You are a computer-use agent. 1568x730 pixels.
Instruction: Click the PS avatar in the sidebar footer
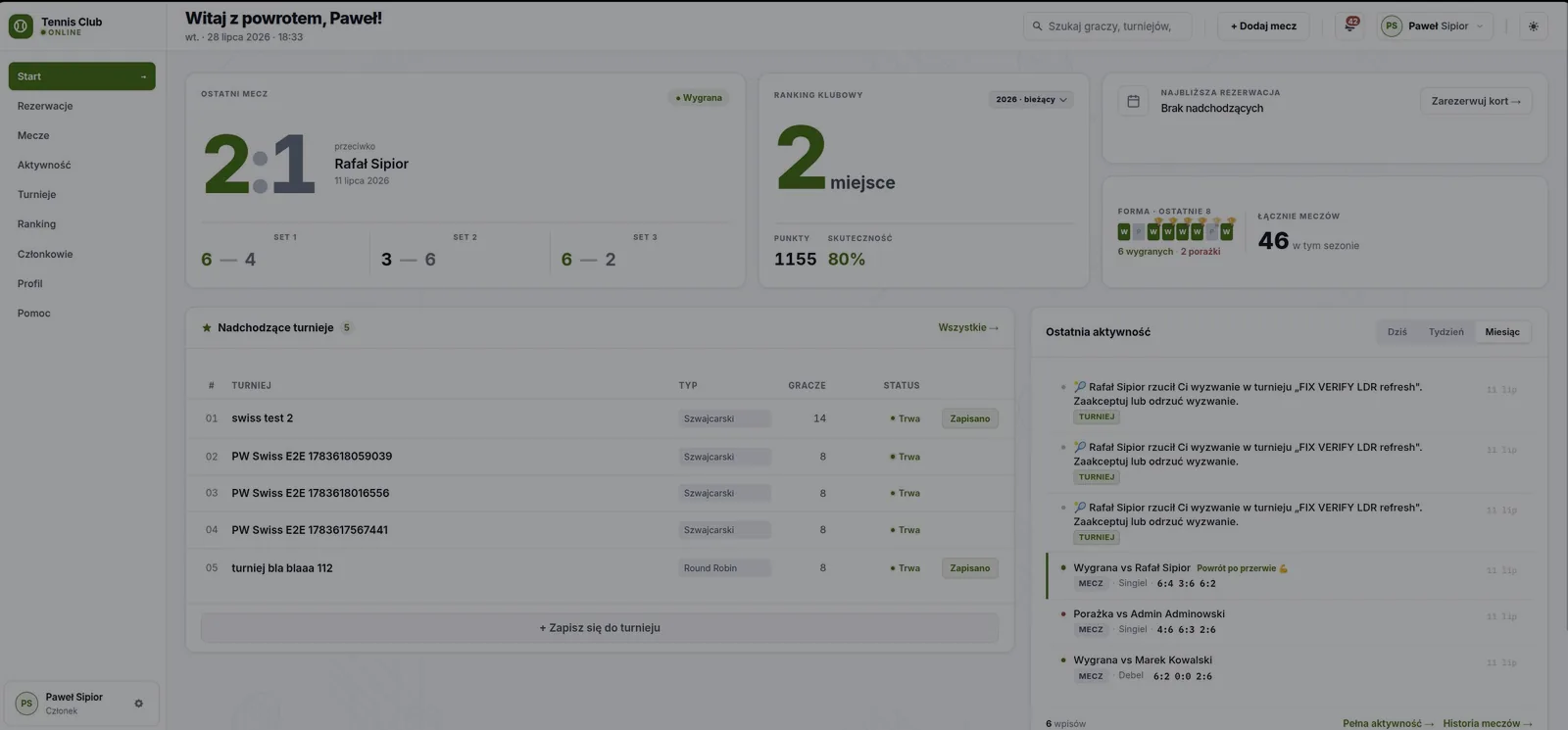pos(26,704)
